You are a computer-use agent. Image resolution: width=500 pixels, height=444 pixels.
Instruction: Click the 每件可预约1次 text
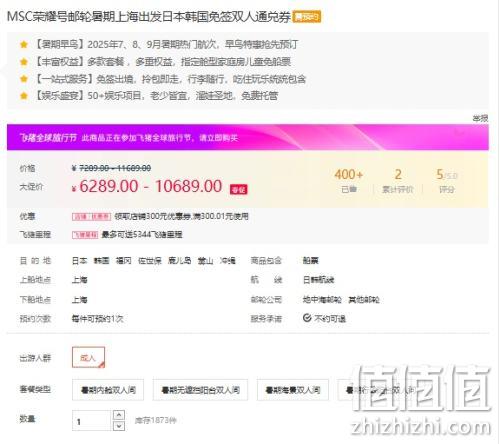click(98, 319)
